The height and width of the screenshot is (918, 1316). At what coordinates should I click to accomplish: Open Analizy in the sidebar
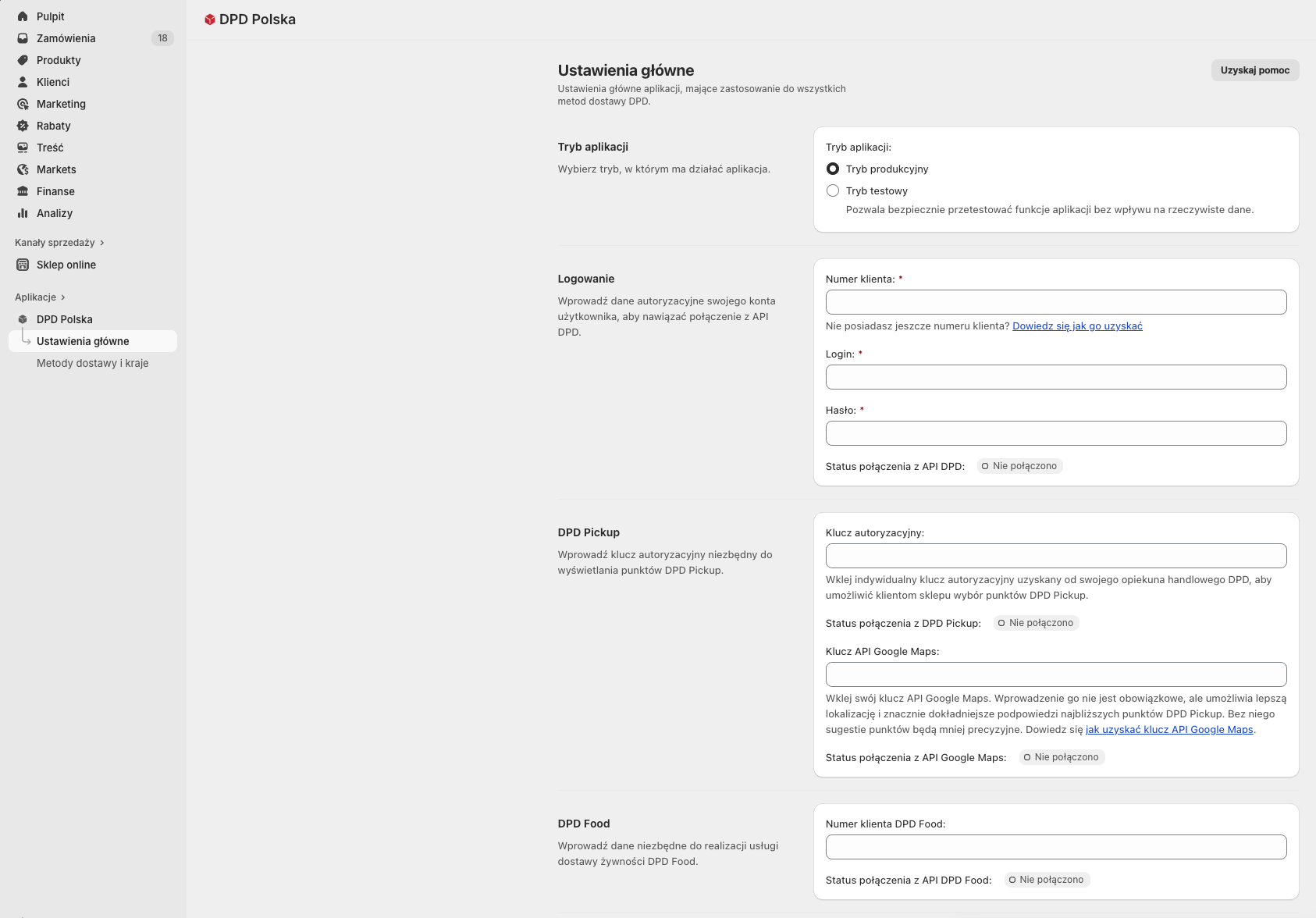(x=93, y=213)
